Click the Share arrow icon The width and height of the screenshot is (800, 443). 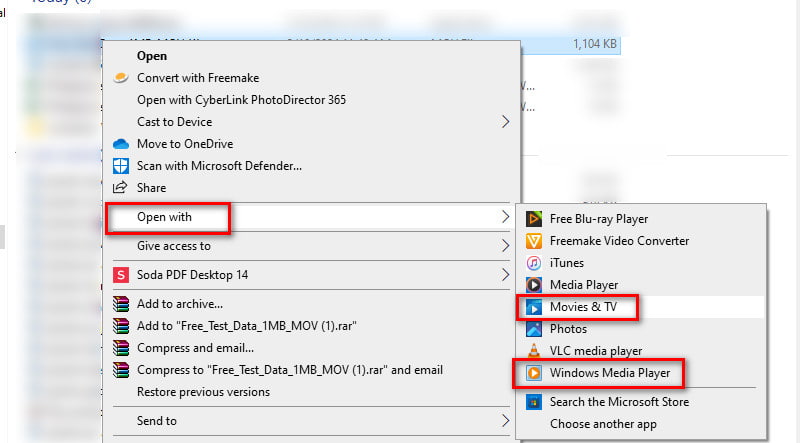click(x=120, y=187)
